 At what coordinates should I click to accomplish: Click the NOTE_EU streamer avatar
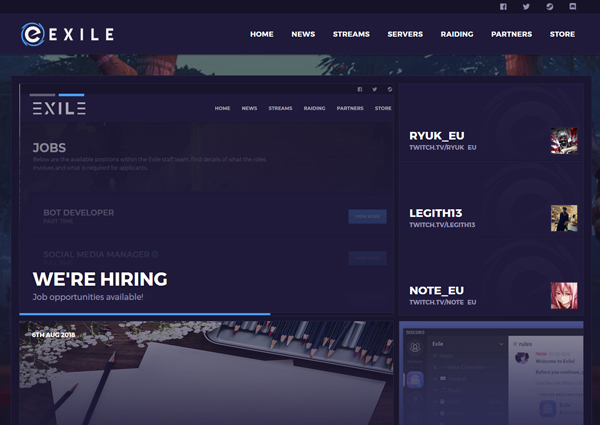click(x=564, y=295)
